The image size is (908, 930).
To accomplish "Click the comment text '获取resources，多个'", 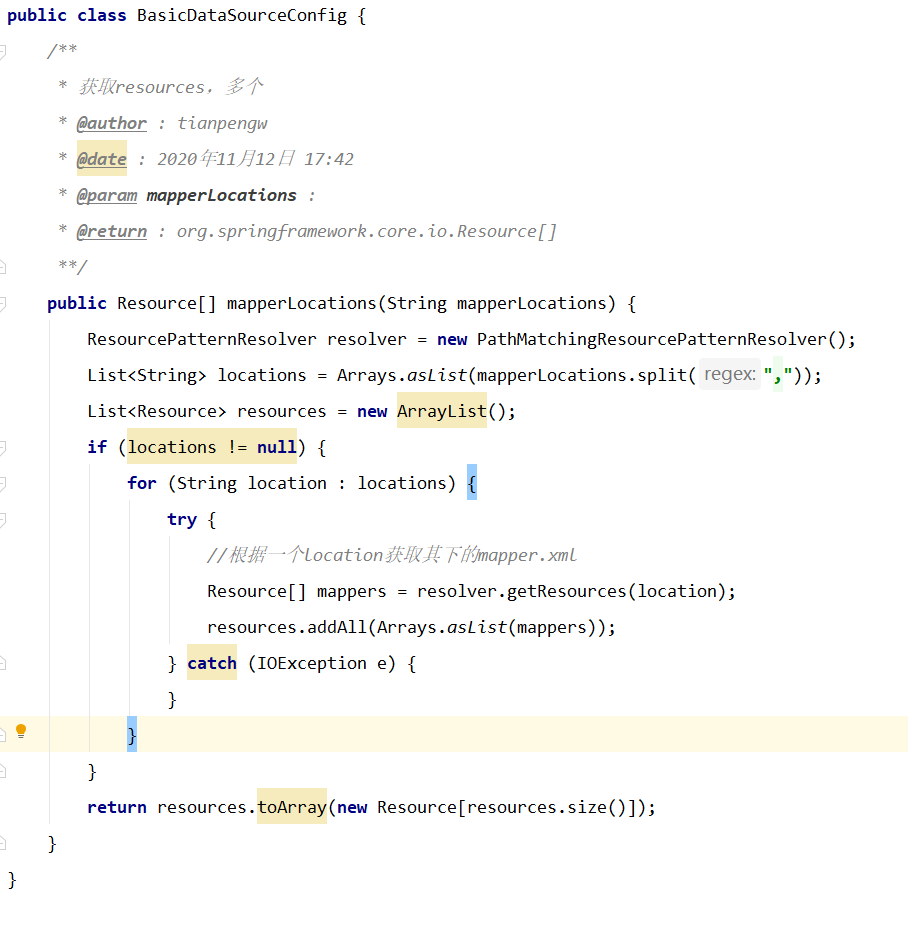I will pos(171,87).
